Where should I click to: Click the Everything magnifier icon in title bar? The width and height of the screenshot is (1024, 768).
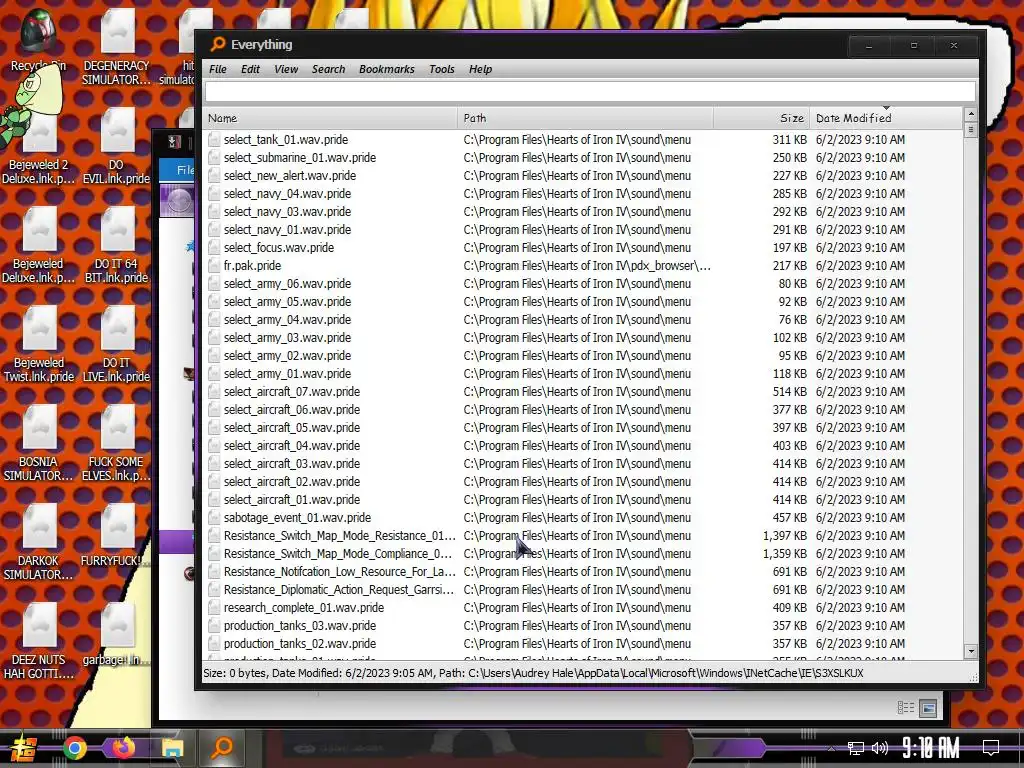tap(217, 44)
